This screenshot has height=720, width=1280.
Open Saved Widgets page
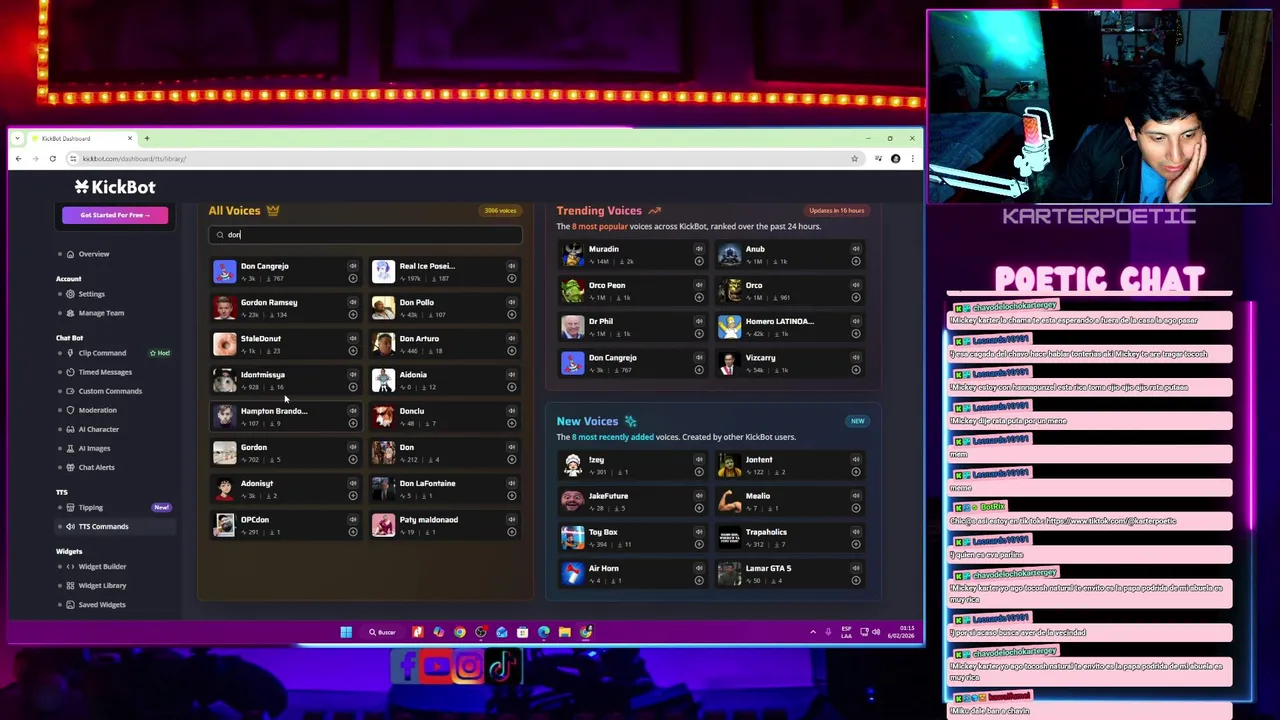pyautogui.click(x=102, y=604)
